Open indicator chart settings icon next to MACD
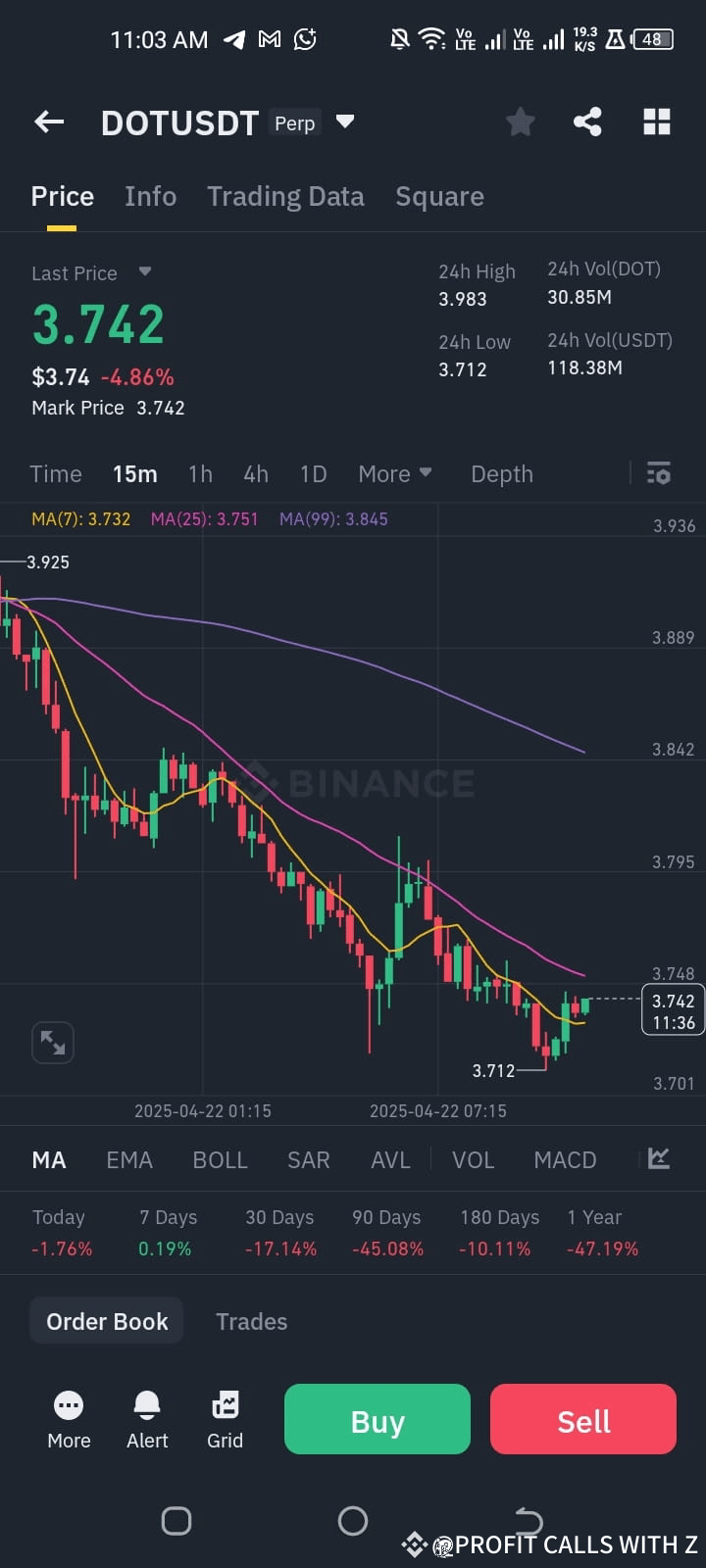The width and height of the screenshot is (706, 1568). (659, 1159)
